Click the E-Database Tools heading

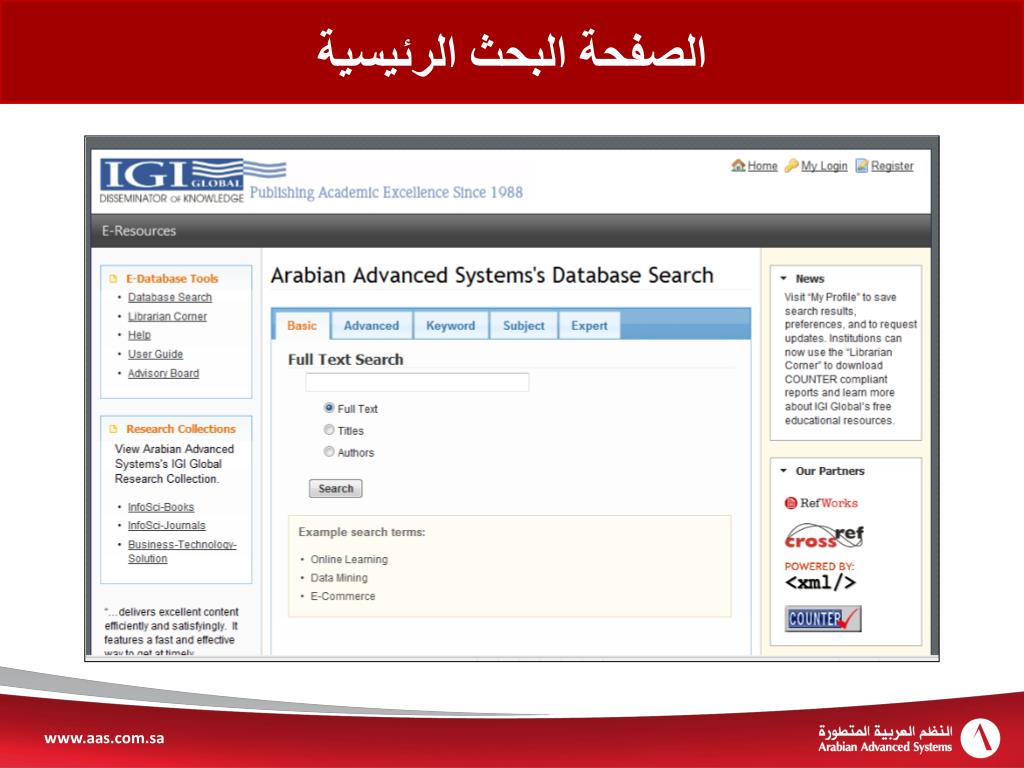point(172,279)
